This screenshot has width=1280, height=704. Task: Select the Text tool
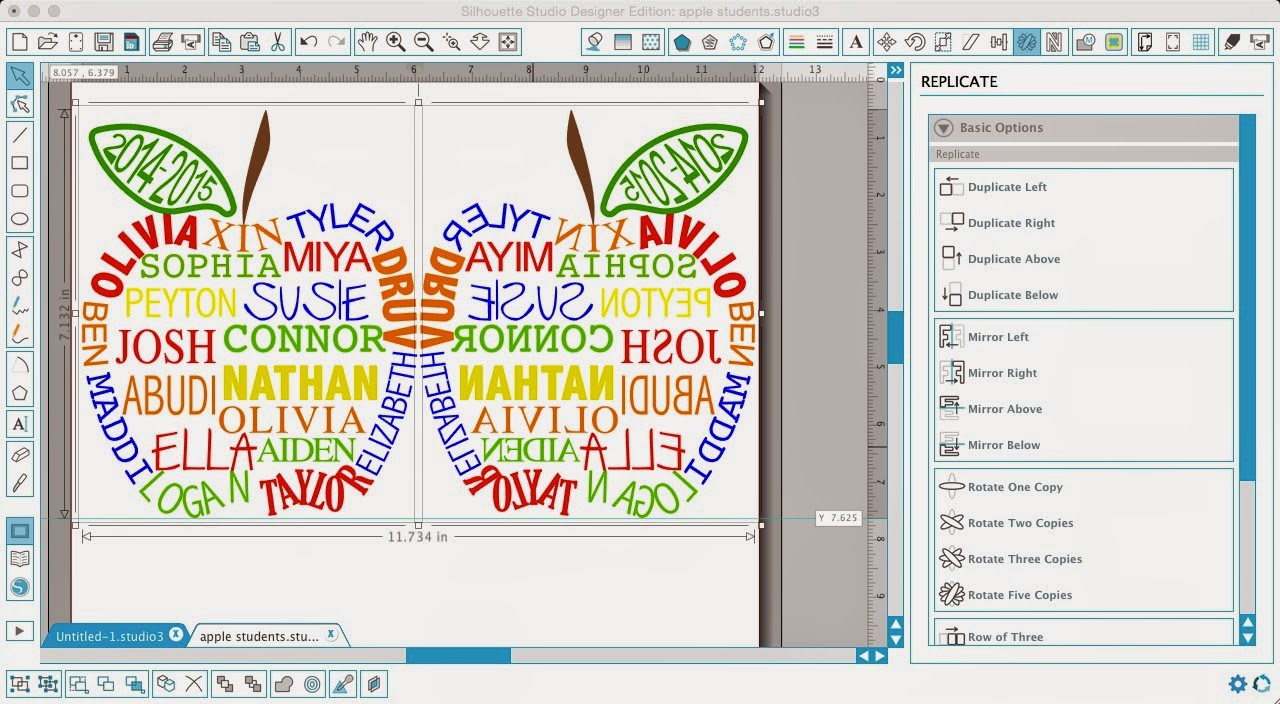click(x=20, y=425)
